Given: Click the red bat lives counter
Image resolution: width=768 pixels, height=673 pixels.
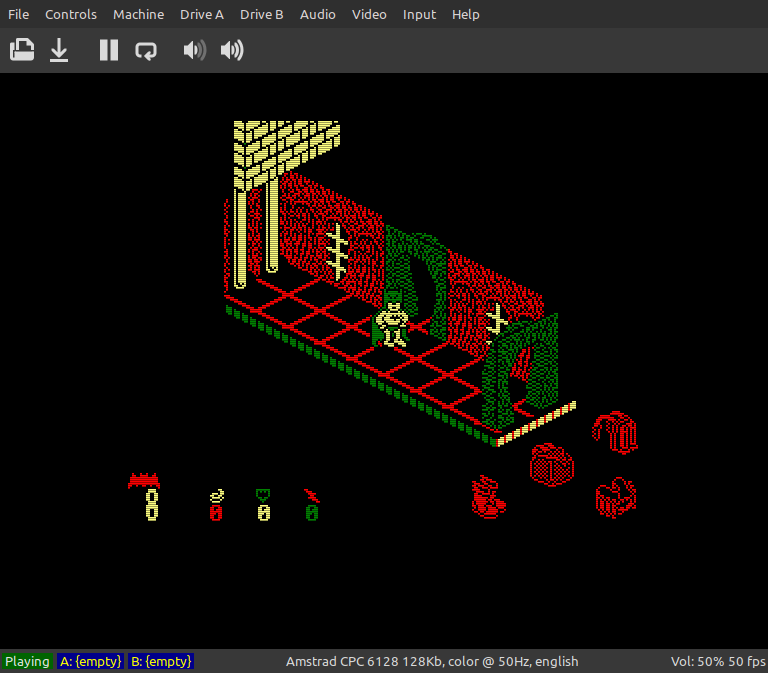Looking at the screenshot, I should (x=144, y=496).
